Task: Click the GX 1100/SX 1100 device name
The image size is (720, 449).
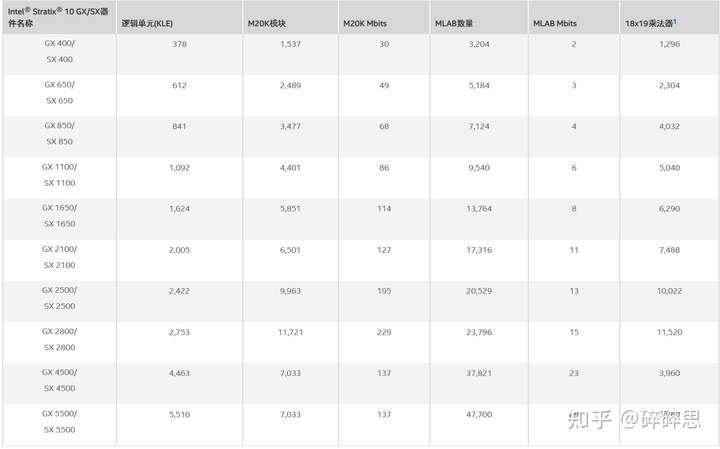Action: click(60, 174)
